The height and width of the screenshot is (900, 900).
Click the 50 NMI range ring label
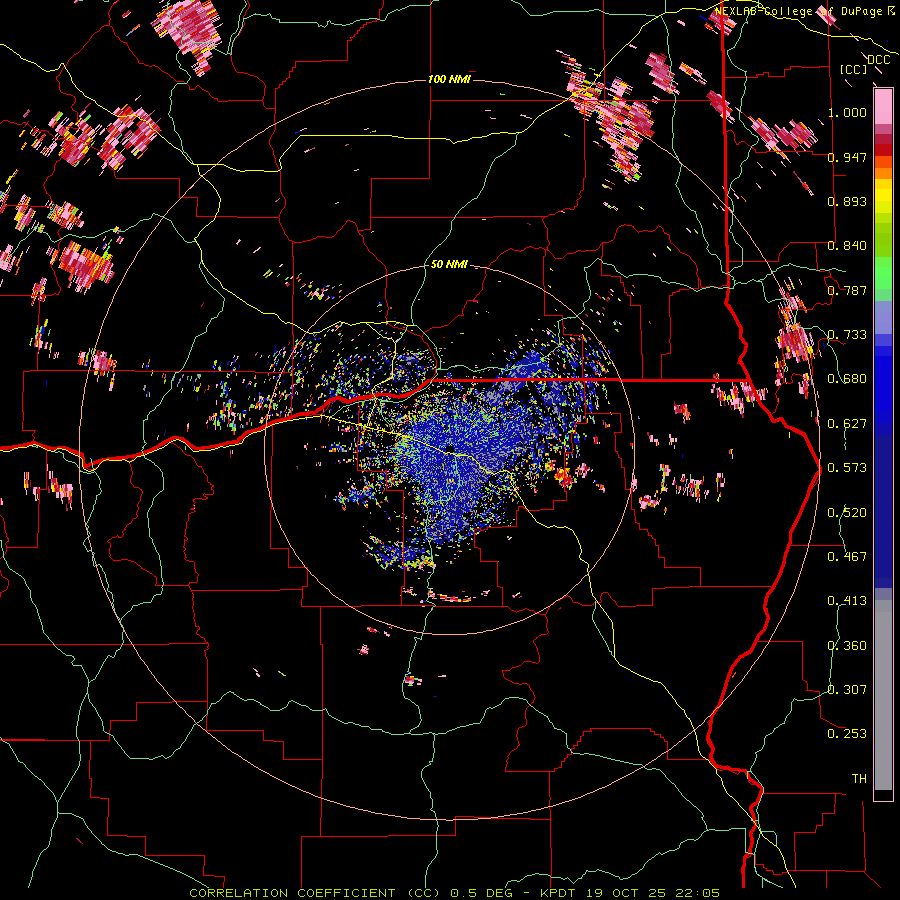[x=449, y=265]
